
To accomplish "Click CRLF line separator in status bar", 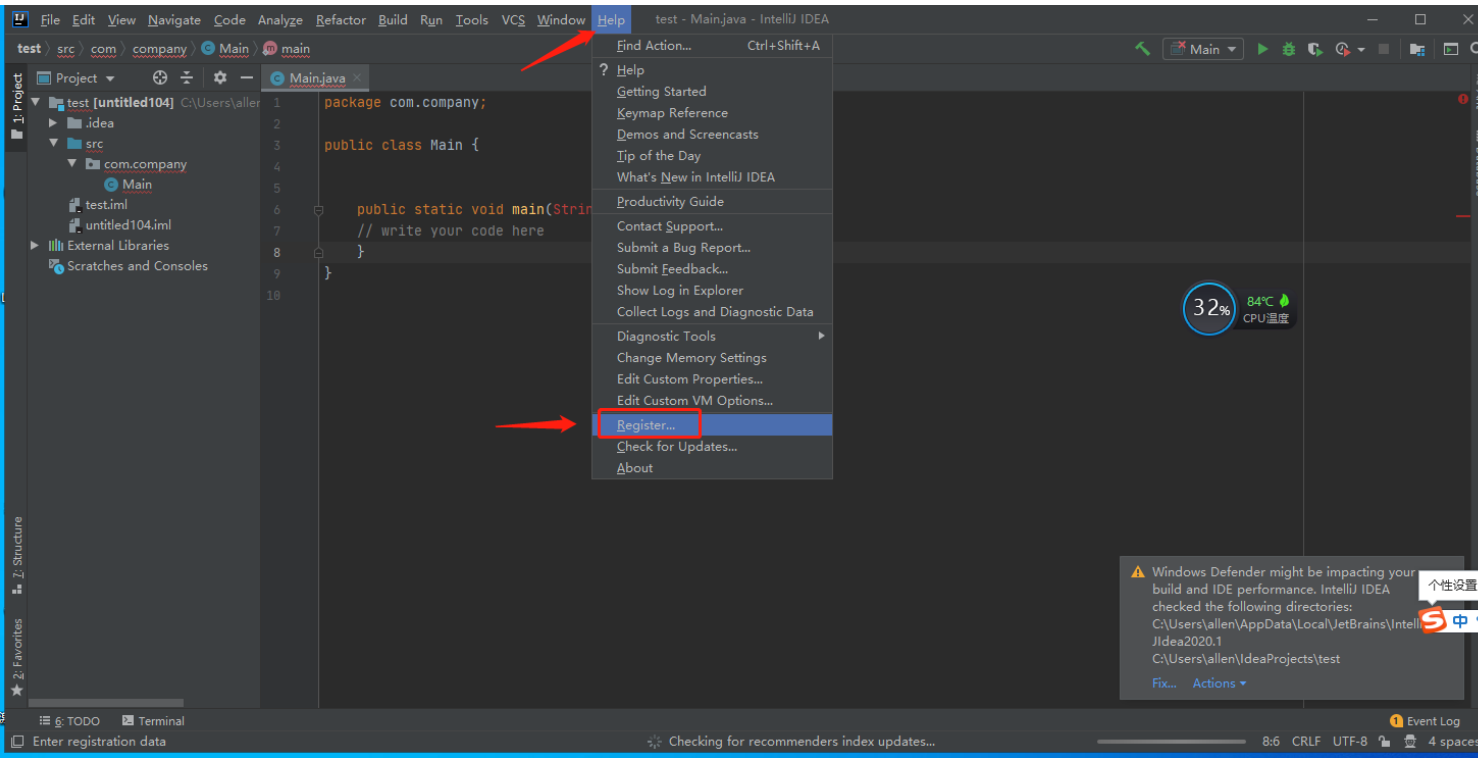I will click(x=1306, y=742).
